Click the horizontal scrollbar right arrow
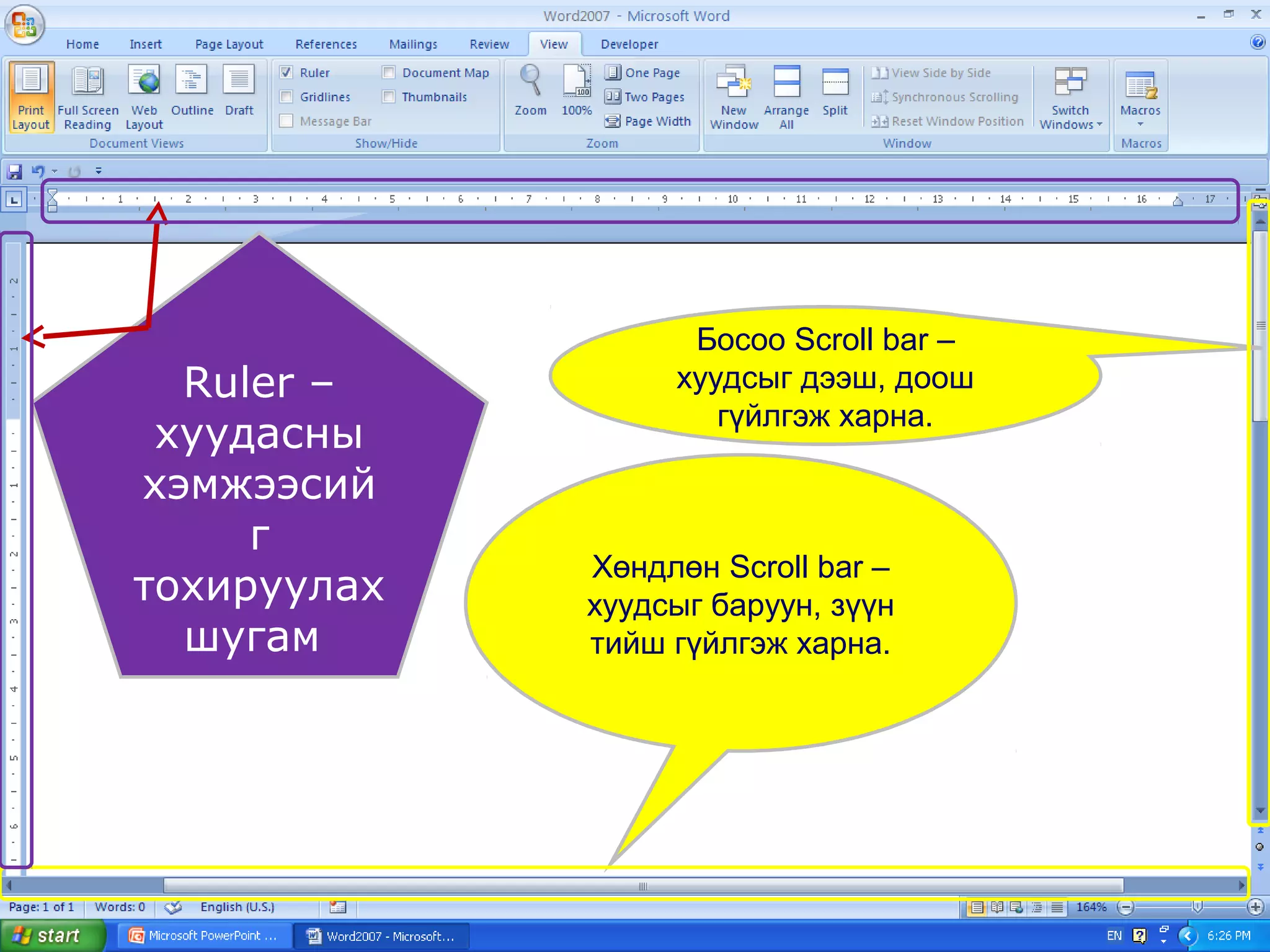This screenshot has height=952, width=1270. [1242, 886]
